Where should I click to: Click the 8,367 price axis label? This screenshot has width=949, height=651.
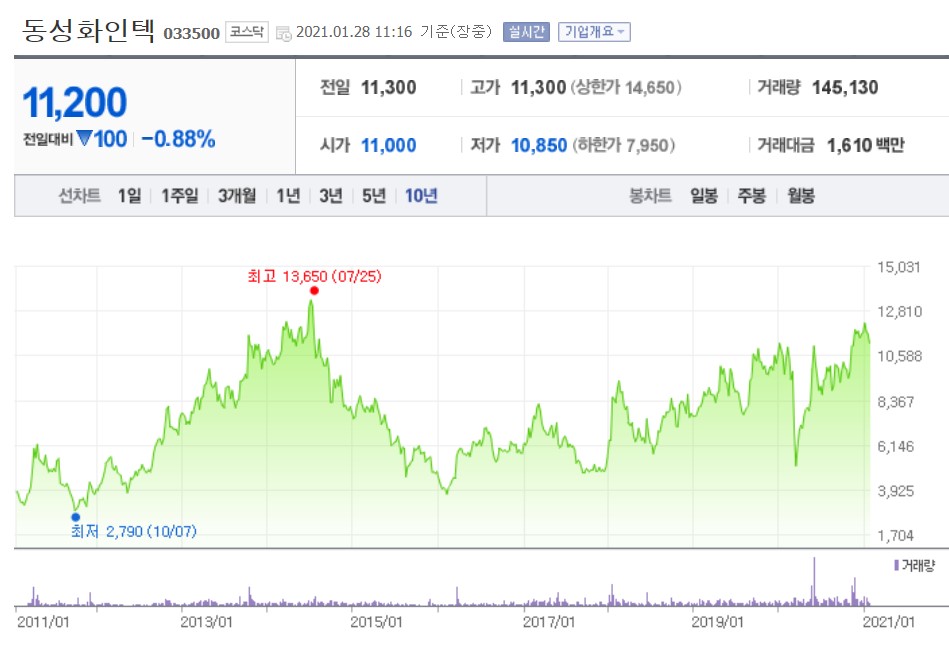point(896,402)
